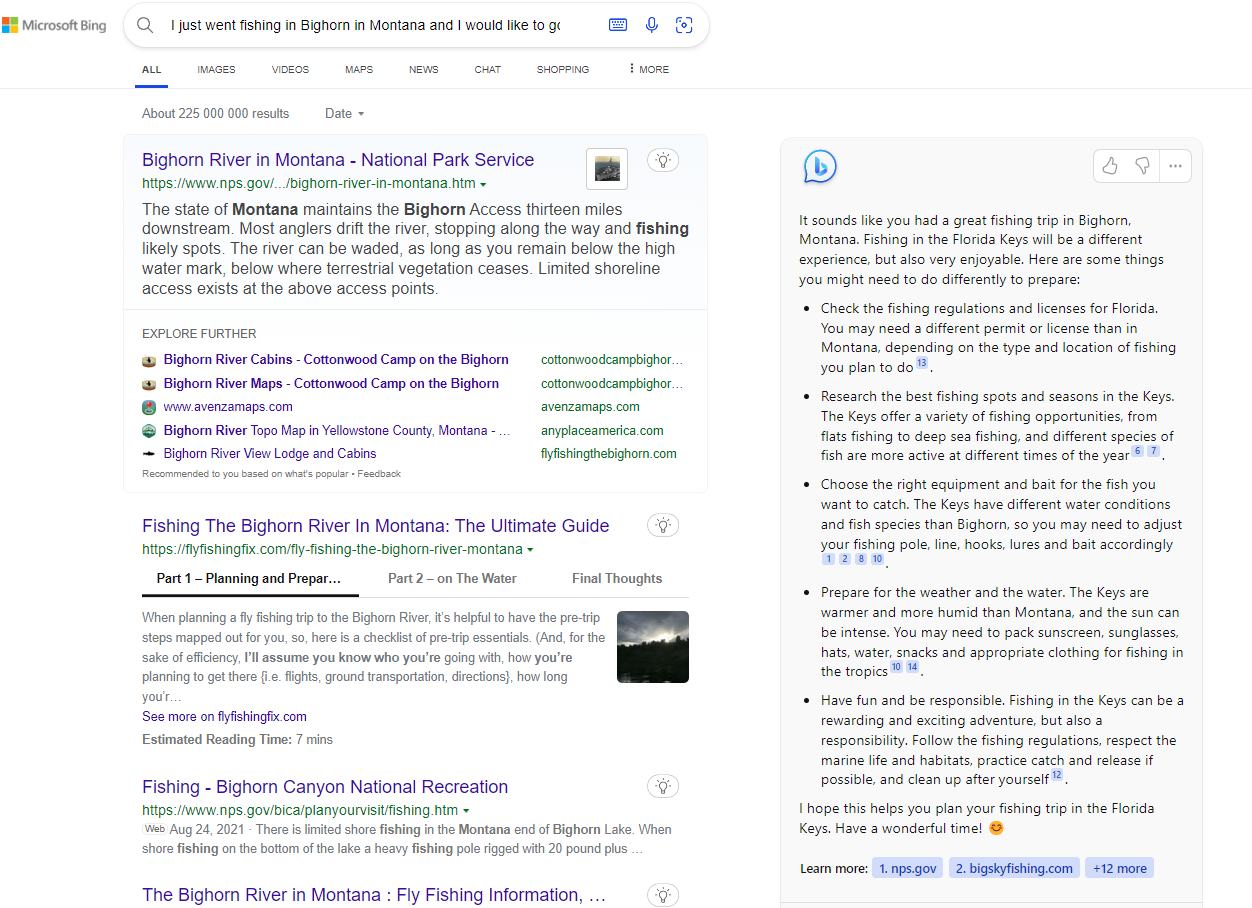This screenshot has width=1252, height=908.
Task: Click the magnifying glass search icon
Action: pyautogui.click(x=146, y=25)
